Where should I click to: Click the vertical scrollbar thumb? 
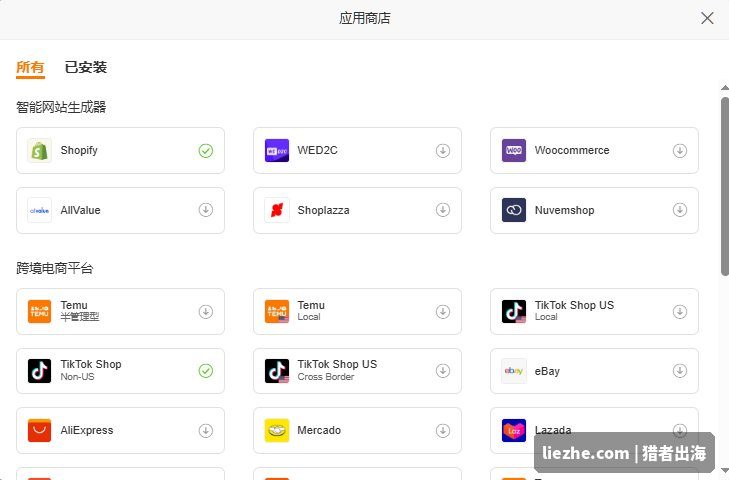point(725,186)
